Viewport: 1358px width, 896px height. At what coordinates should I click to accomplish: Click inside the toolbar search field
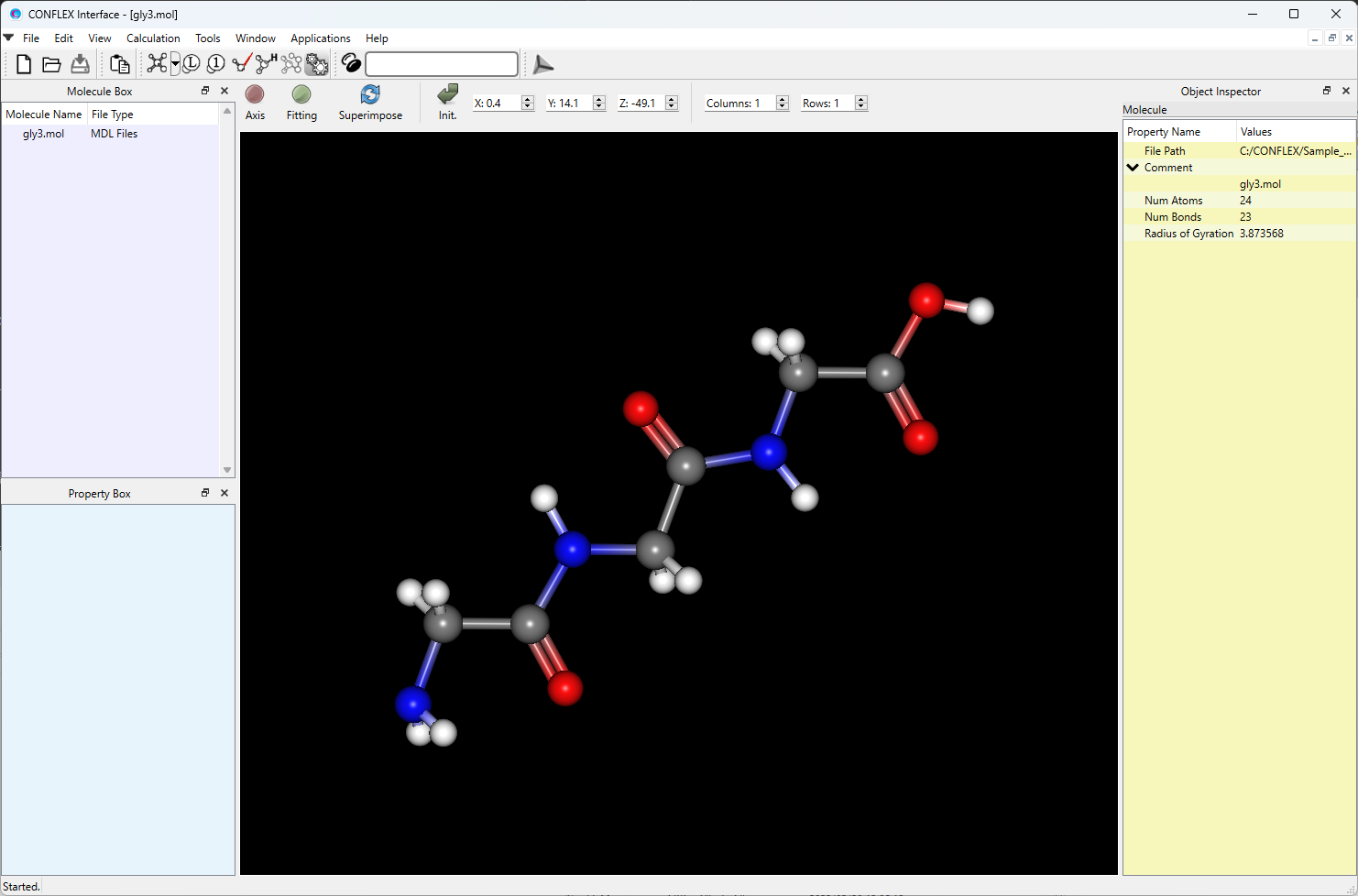[440, 63]
